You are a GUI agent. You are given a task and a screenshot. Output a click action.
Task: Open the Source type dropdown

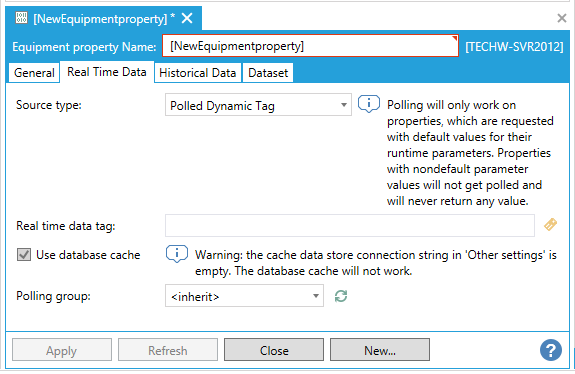[x=258, y=105]
